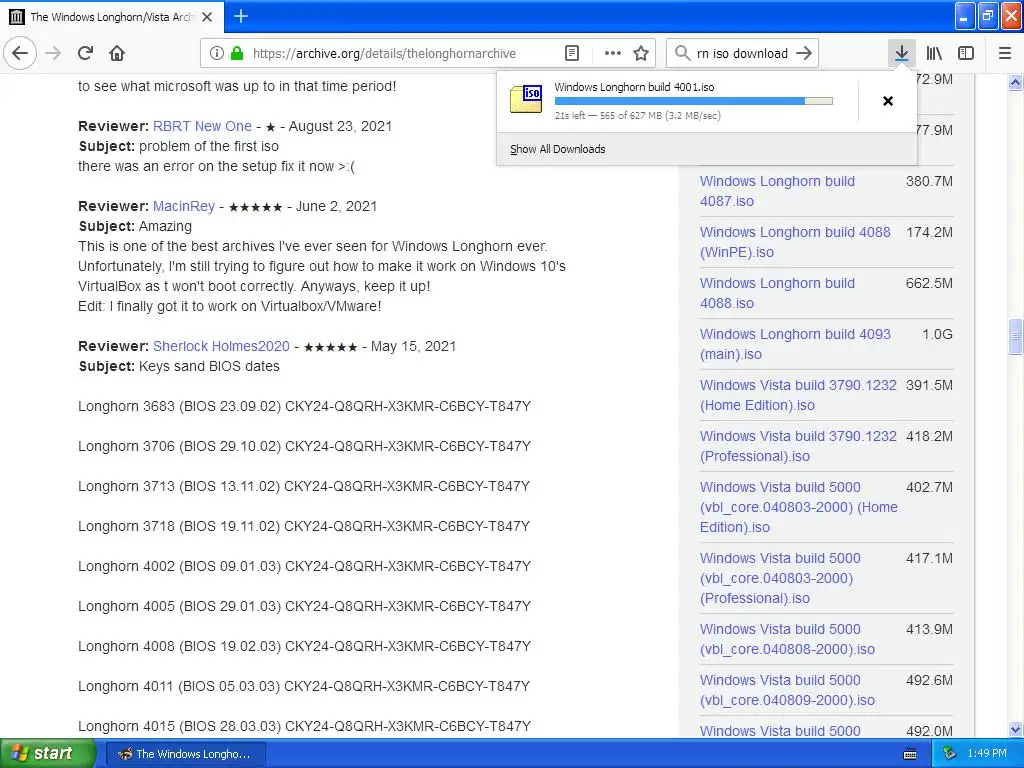Click the Longhorn 4015 key line
This screenshot has width=1024, height=768.
point(304,726)
